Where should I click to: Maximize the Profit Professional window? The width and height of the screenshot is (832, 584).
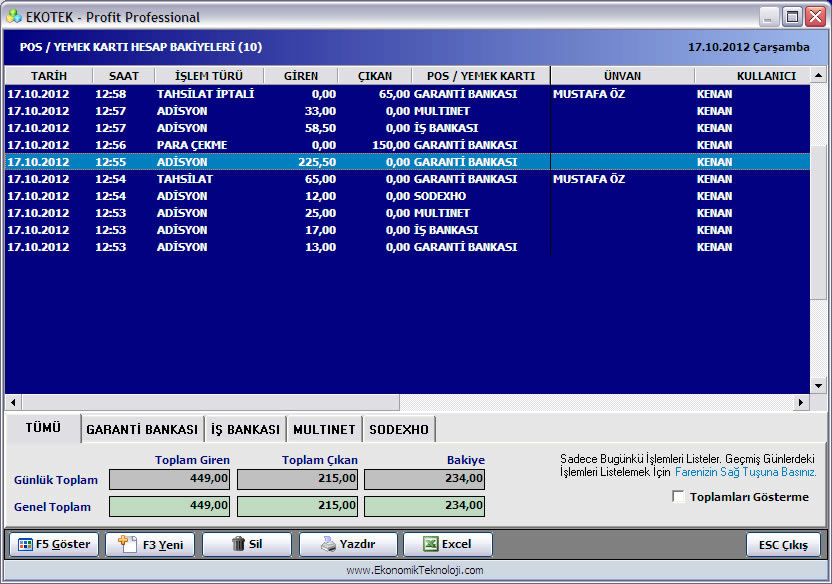coord(792,17)
